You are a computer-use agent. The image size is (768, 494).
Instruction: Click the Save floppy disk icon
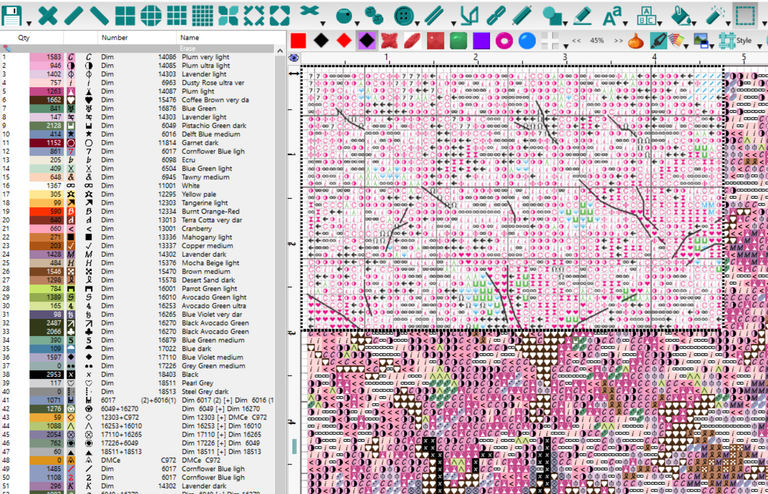click(x=12, y=14)
